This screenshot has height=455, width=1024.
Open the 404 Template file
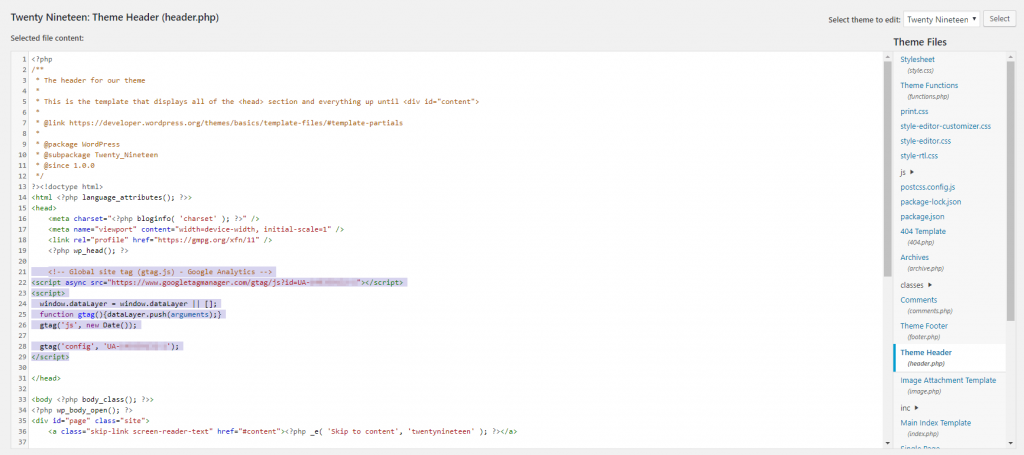point(922,231)
